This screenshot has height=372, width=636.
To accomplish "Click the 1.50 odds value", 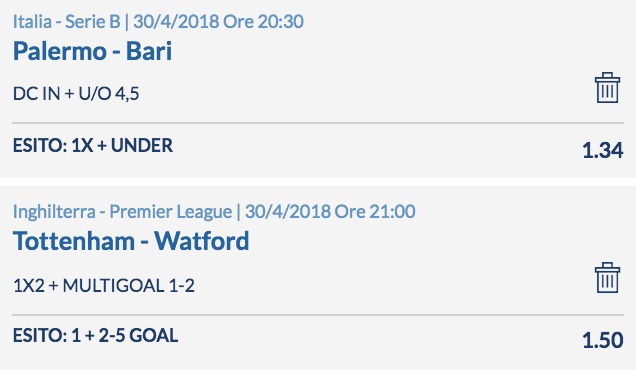I will pyautogui.click(x=603, y=340).
